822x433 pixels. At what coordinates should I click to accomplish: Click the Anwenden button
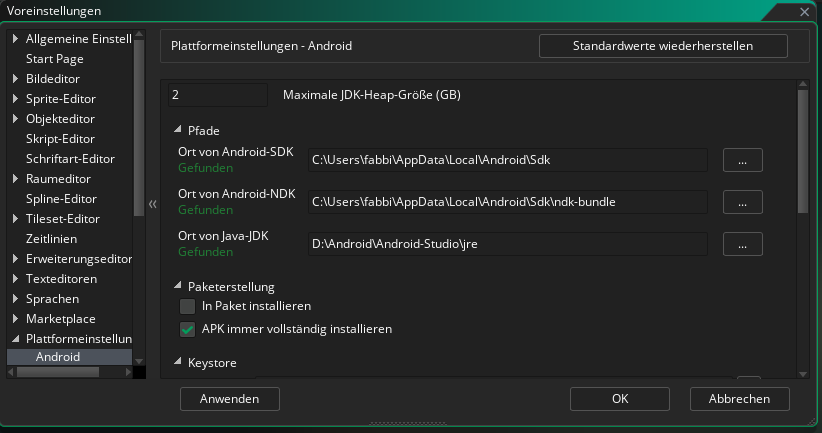click(230, 399)
